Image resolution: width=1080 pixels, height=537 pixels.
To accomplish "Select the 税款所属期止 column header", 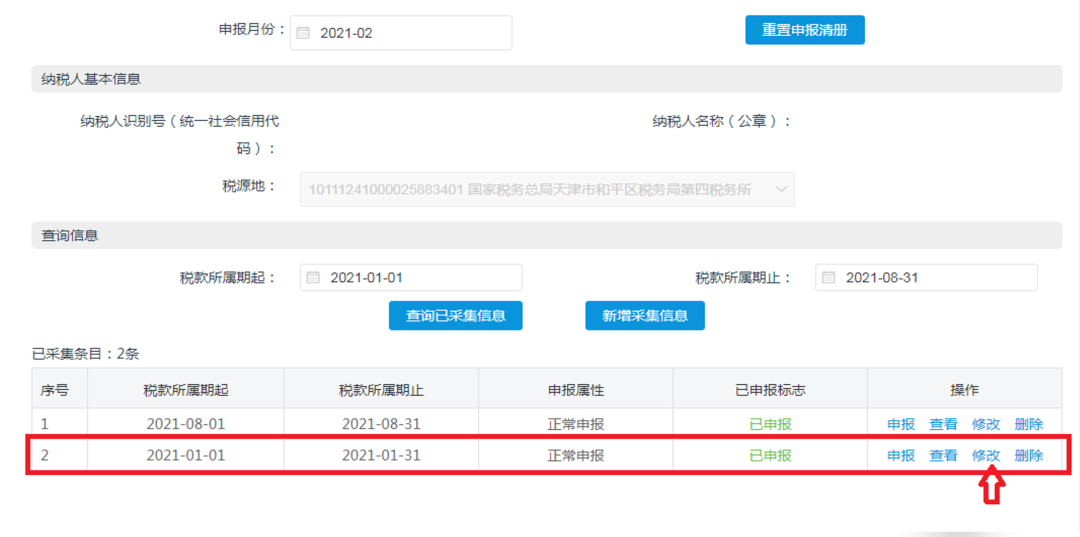I will pos(381,390).
